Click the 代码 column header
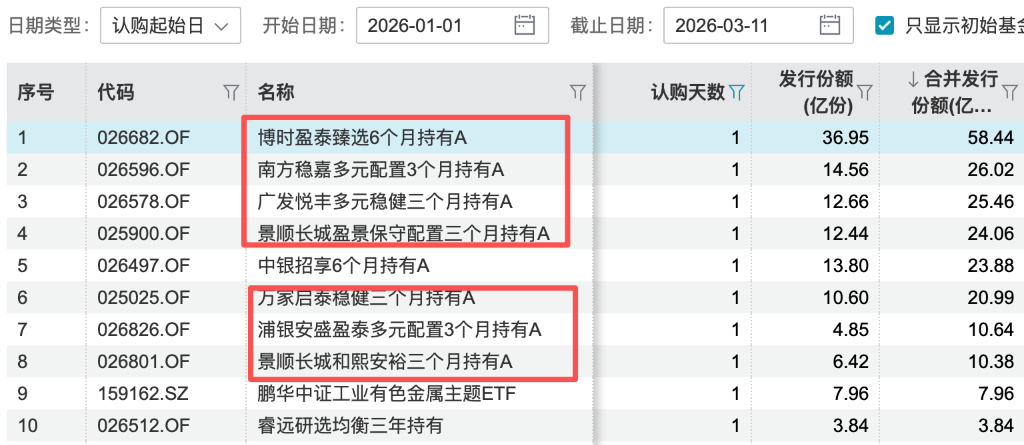The height and width of the screenshot is (445, 1024). tap(116, 92)
